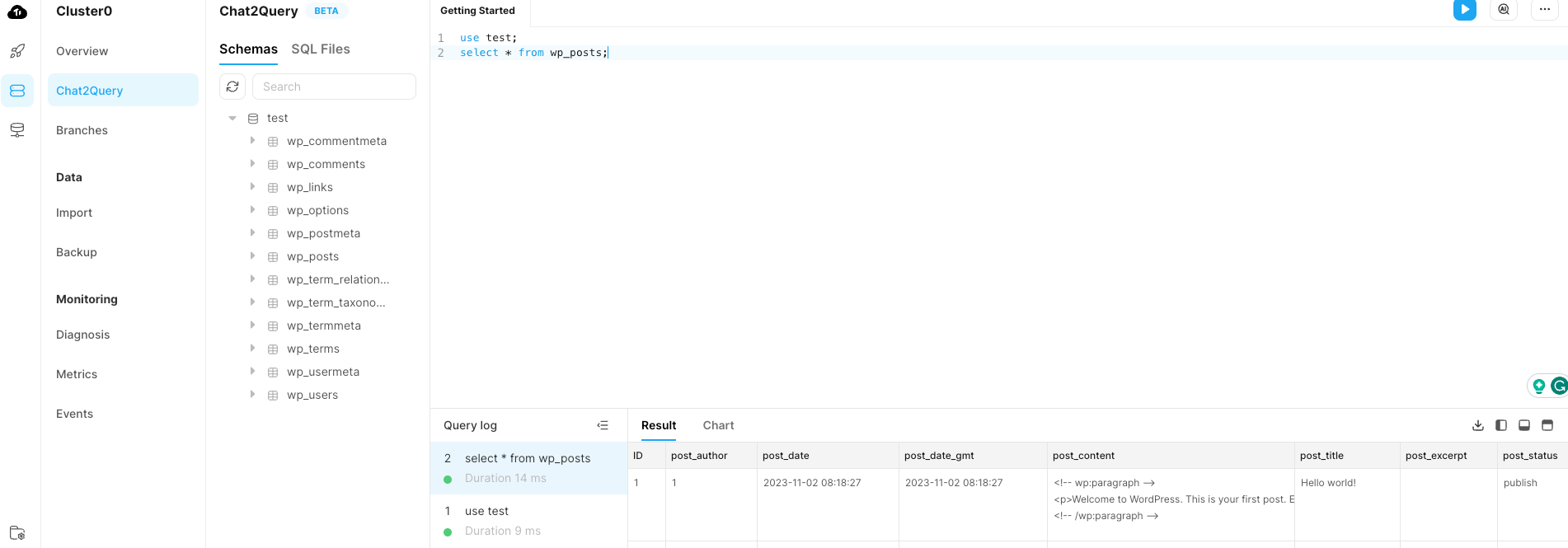Open the data service icon in sidebar
This screenshot has height=548, width=1568.
(17, 130)
